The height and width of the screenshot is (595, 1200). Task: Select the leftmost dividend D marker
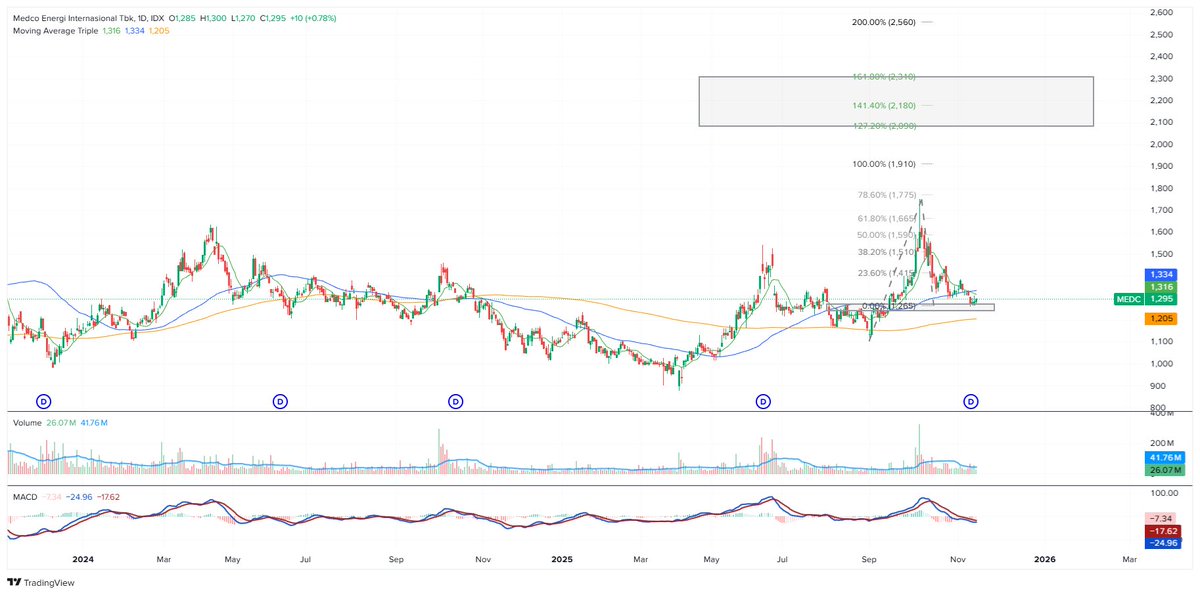tap(42, 400)
